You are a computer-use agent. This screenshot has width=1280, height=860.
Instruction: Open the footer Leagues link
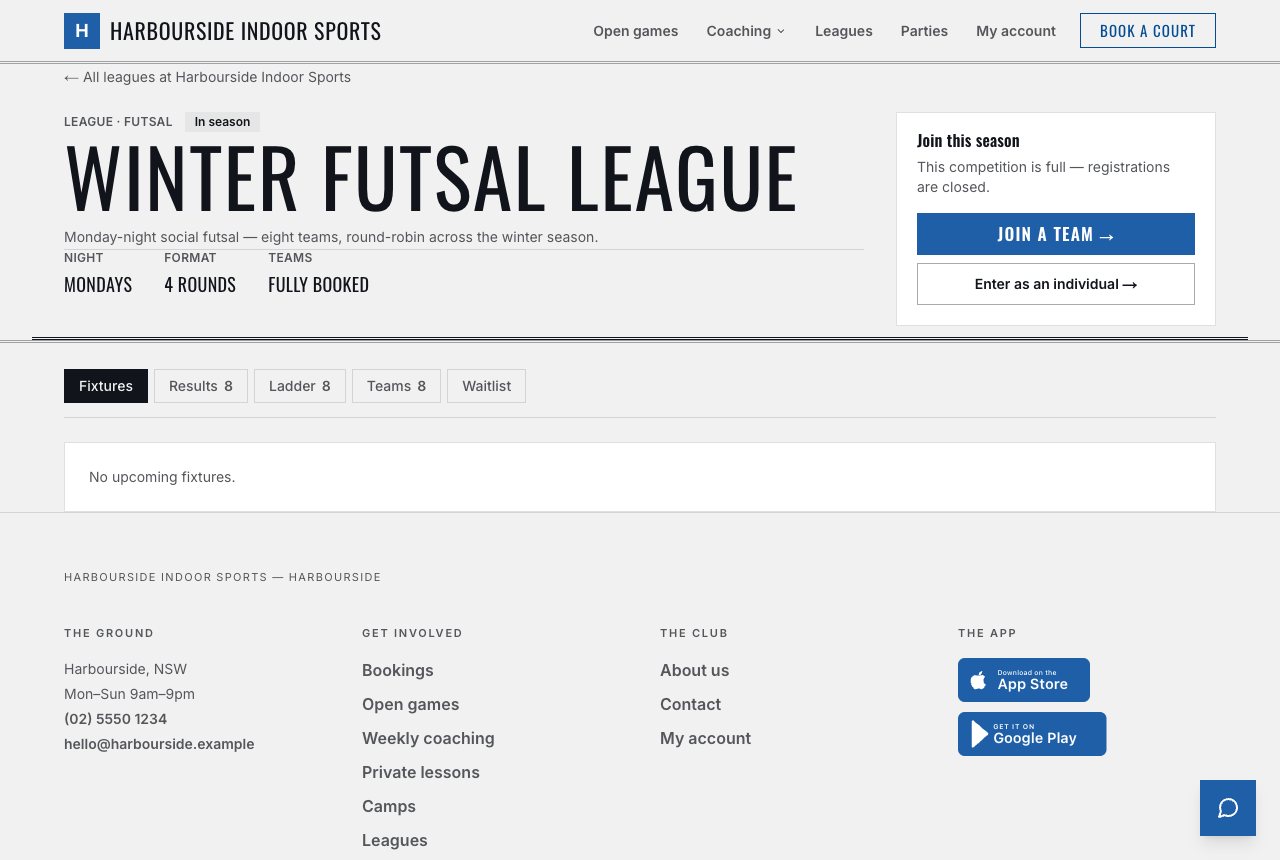point(395,840)
